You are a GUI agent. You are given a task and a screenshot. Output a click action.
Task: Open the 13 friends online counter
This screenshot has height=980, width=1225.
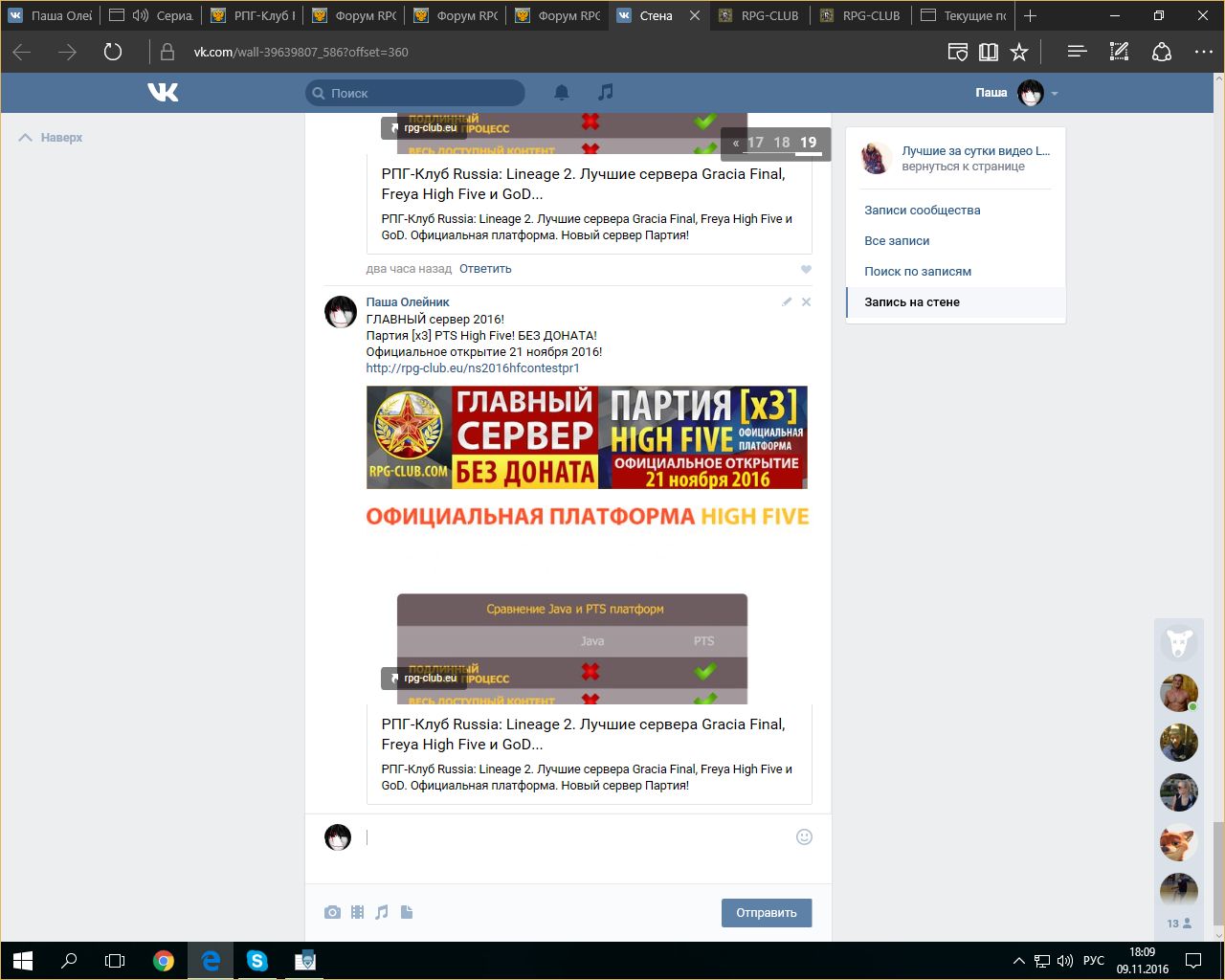click(x=1178, y=924)
